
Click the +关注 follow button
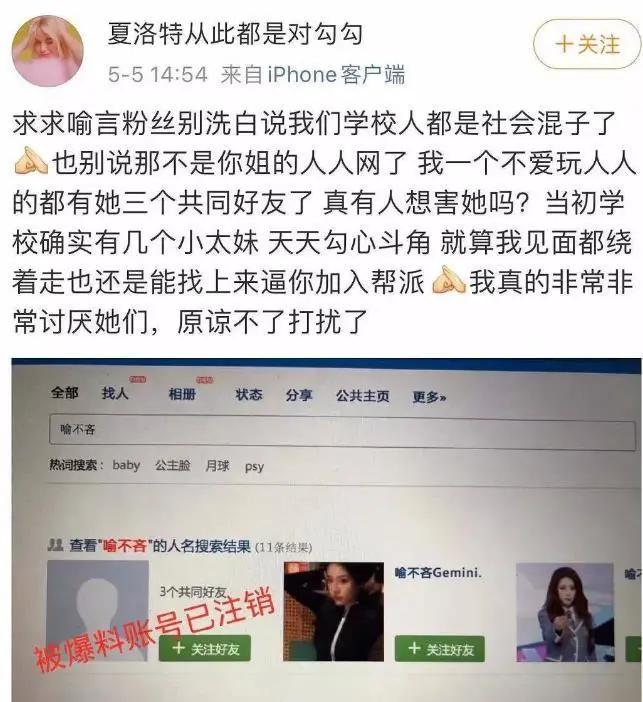click(x=587, y=44)
